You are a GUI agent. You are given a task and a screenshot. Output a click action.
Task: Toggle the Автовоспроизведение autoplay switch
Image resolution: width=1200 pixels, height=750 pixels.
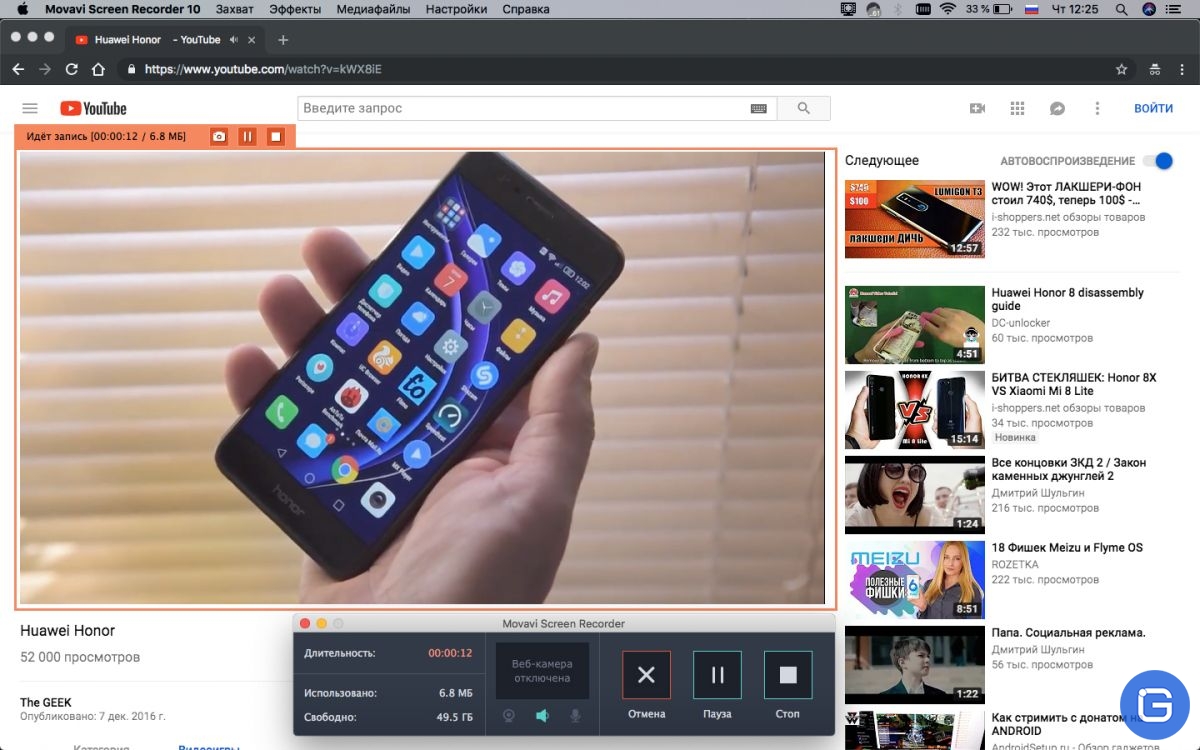point(1157,161)
